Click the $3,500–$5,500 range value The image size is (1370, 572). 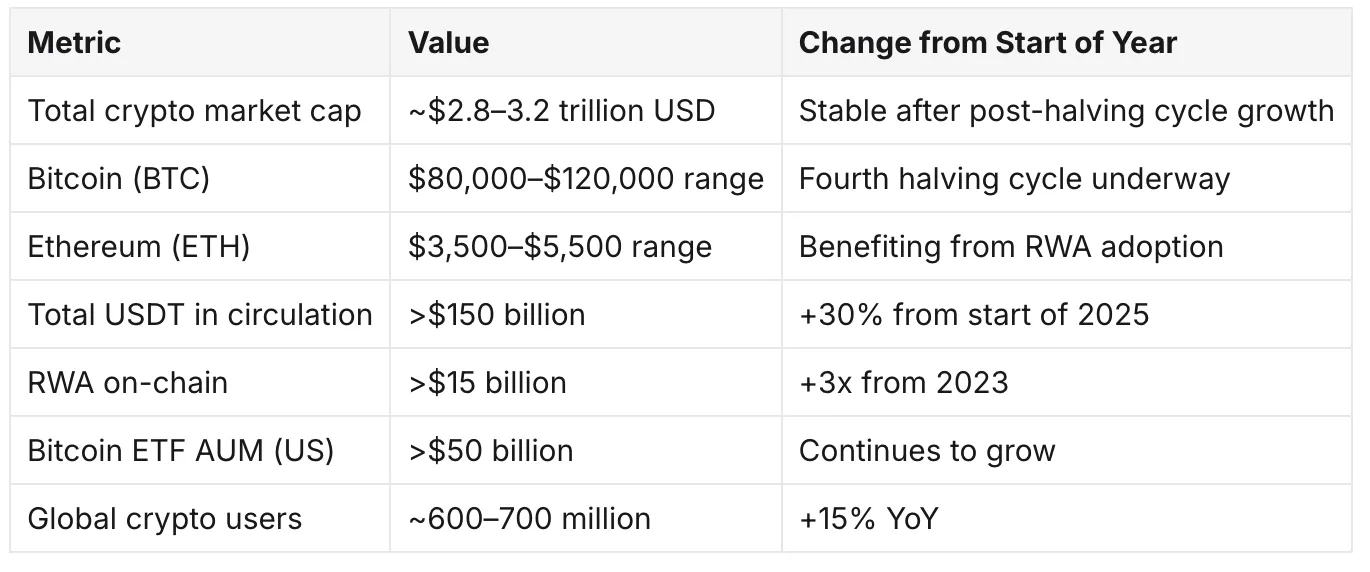tap(560, 246)
